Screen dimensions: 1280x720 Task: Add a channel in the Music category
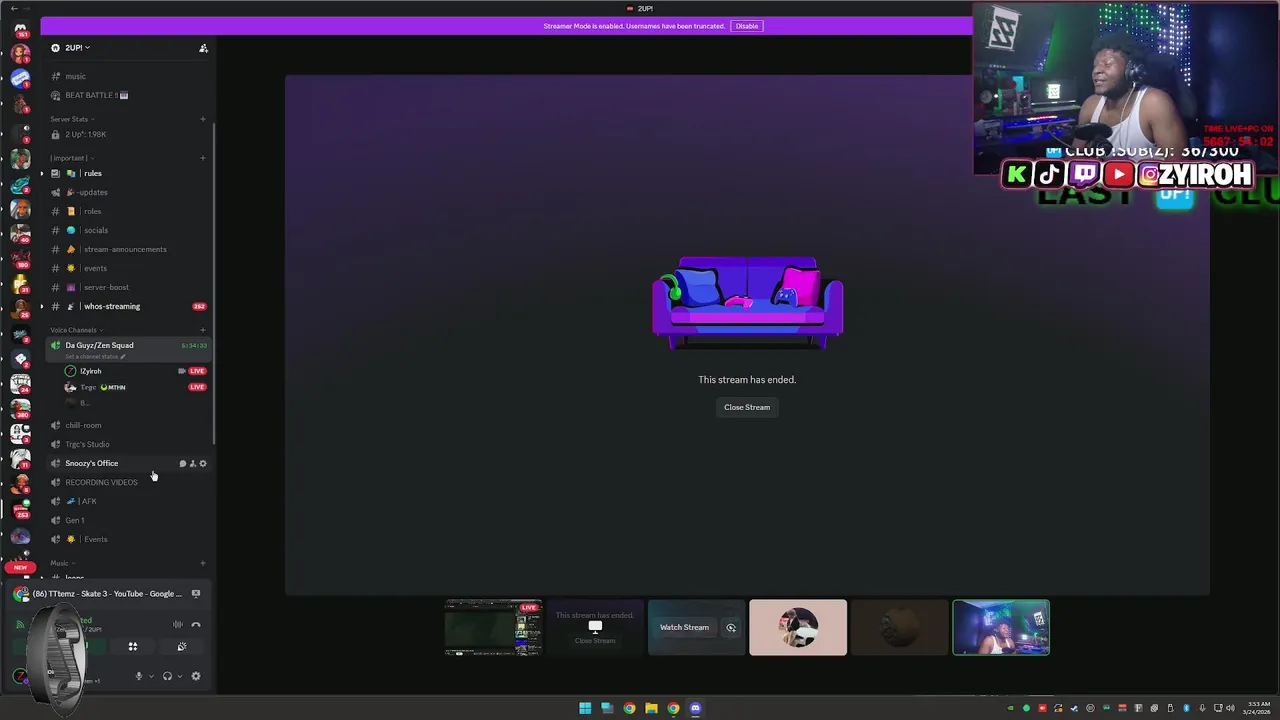[203, 563]
